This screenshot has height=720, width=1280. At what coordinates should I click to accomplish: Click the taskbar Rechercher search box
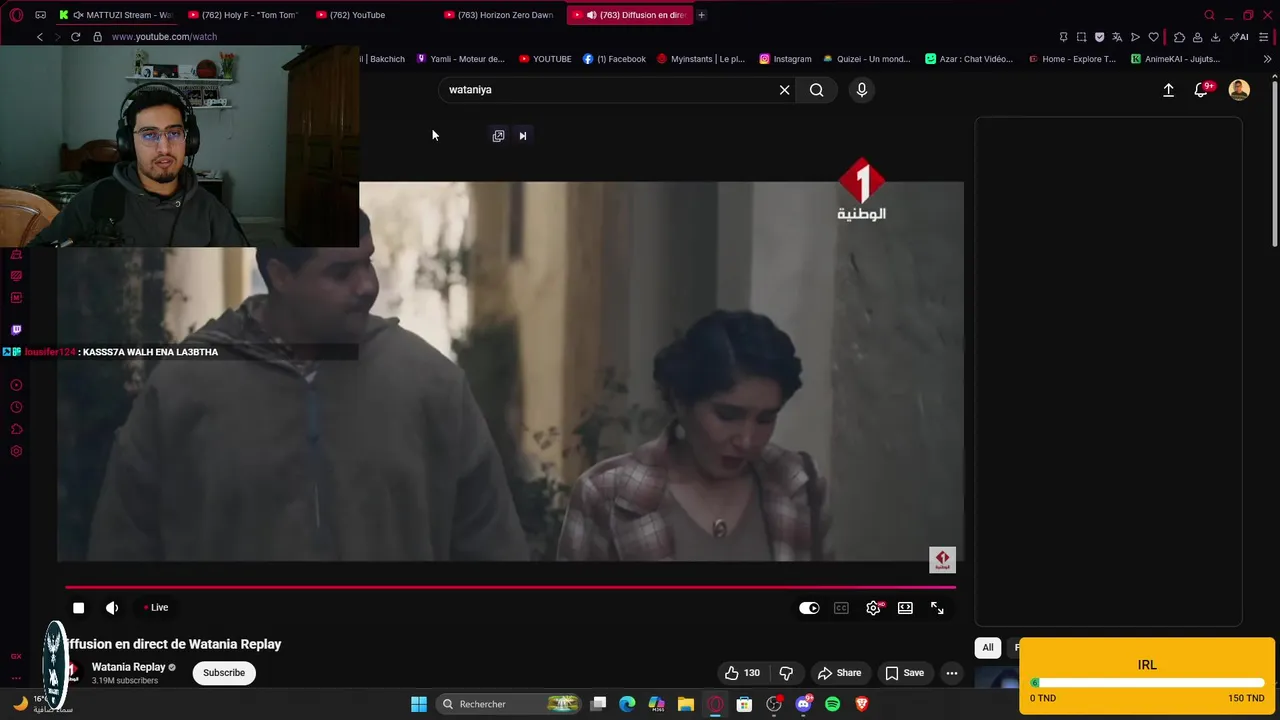tap(510, 704)
